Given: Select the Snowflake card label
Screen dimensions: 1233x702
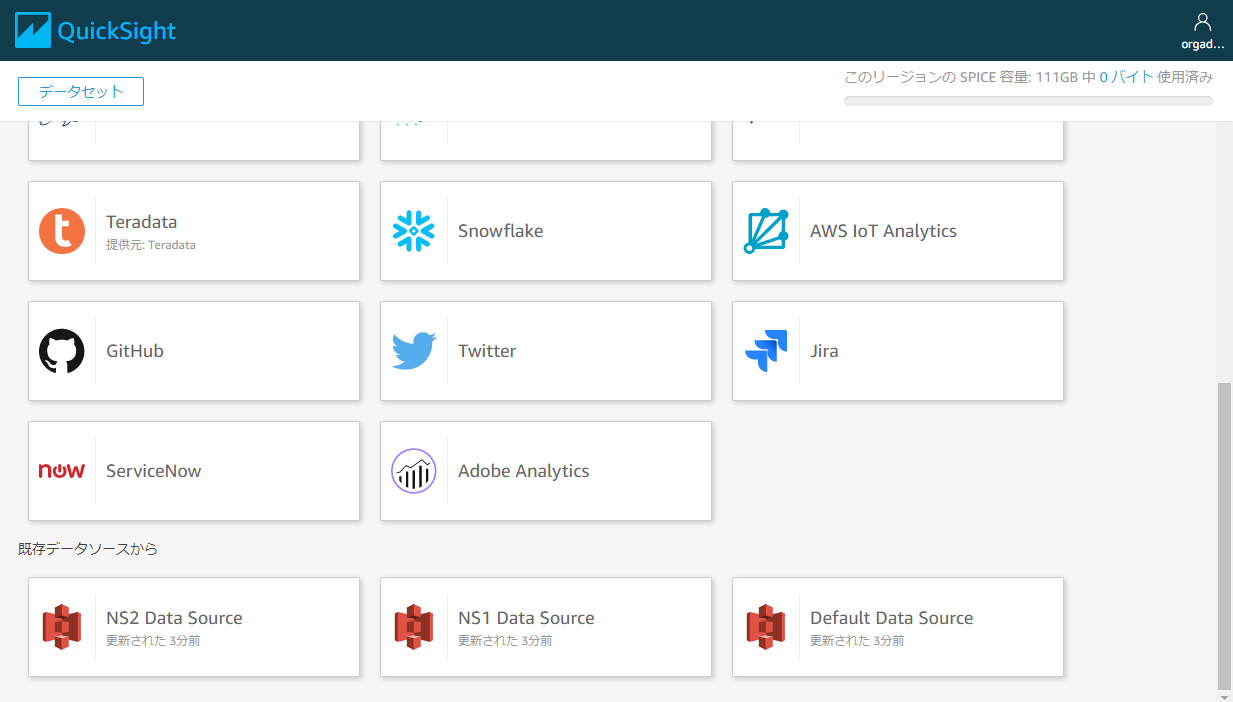Looking at the screenshot, I should [x=501, y=231].
